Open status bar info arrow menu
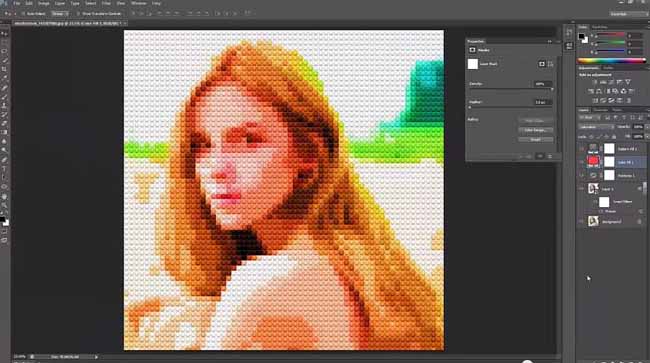This screenshot has height=363, width=650. 96,357
